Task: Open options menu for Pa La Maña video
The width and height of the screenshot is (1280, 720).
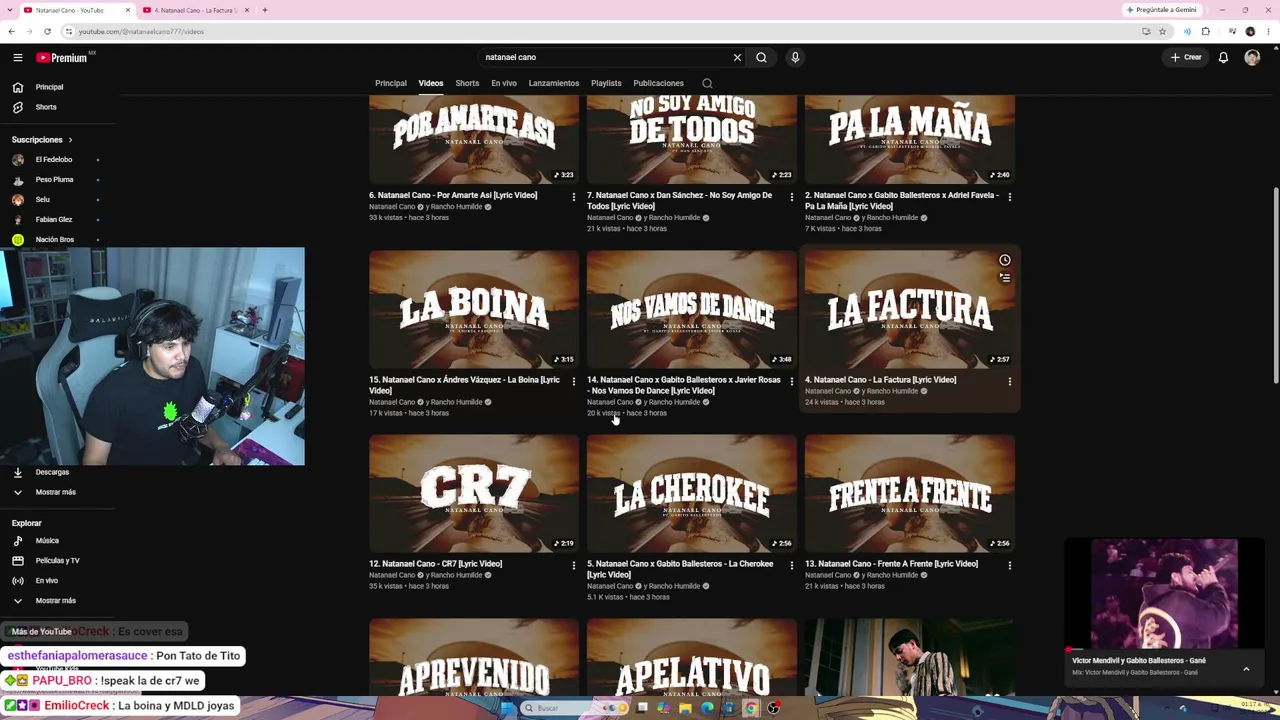Action: pos(1010,197)
